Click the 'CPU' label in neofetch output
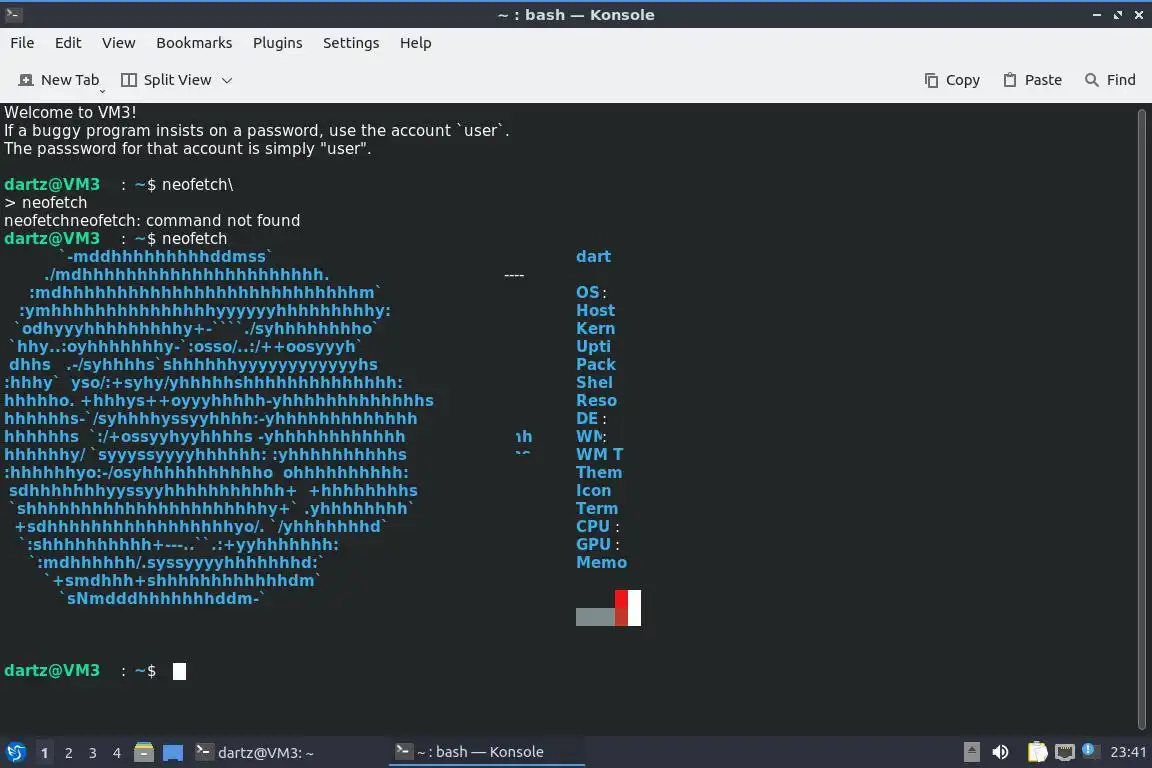The height and width of the screenshot is (768, 1152). (x=593, y=526)
